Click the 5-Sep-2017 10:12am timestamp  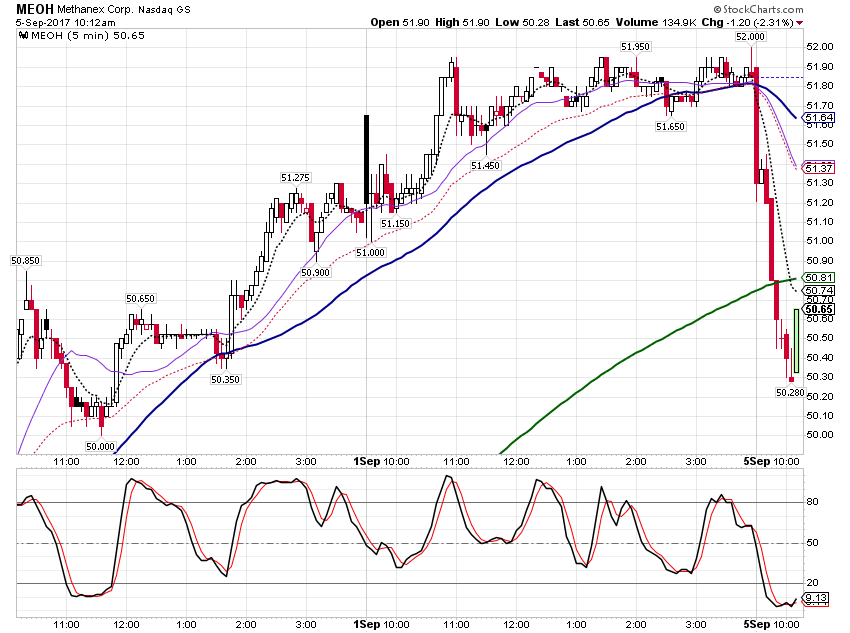(x=66, y=23)
